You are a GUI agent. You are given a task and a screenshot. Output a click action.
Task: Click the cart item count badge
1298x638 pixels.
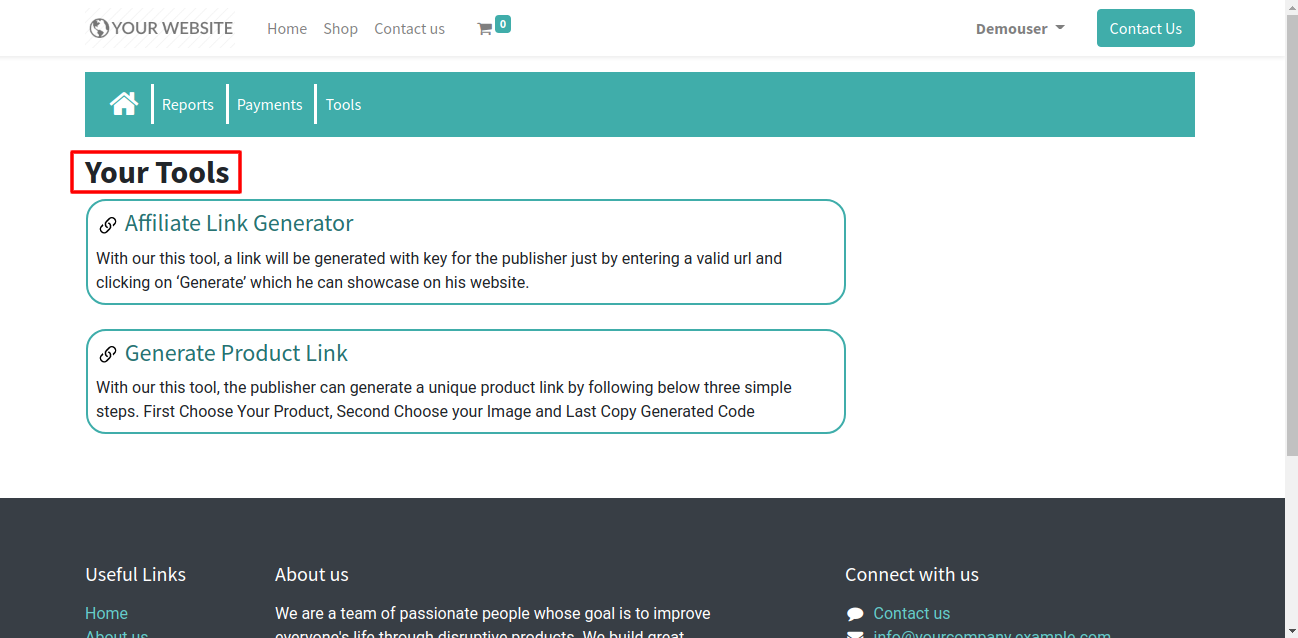click(x=502, y=23)
